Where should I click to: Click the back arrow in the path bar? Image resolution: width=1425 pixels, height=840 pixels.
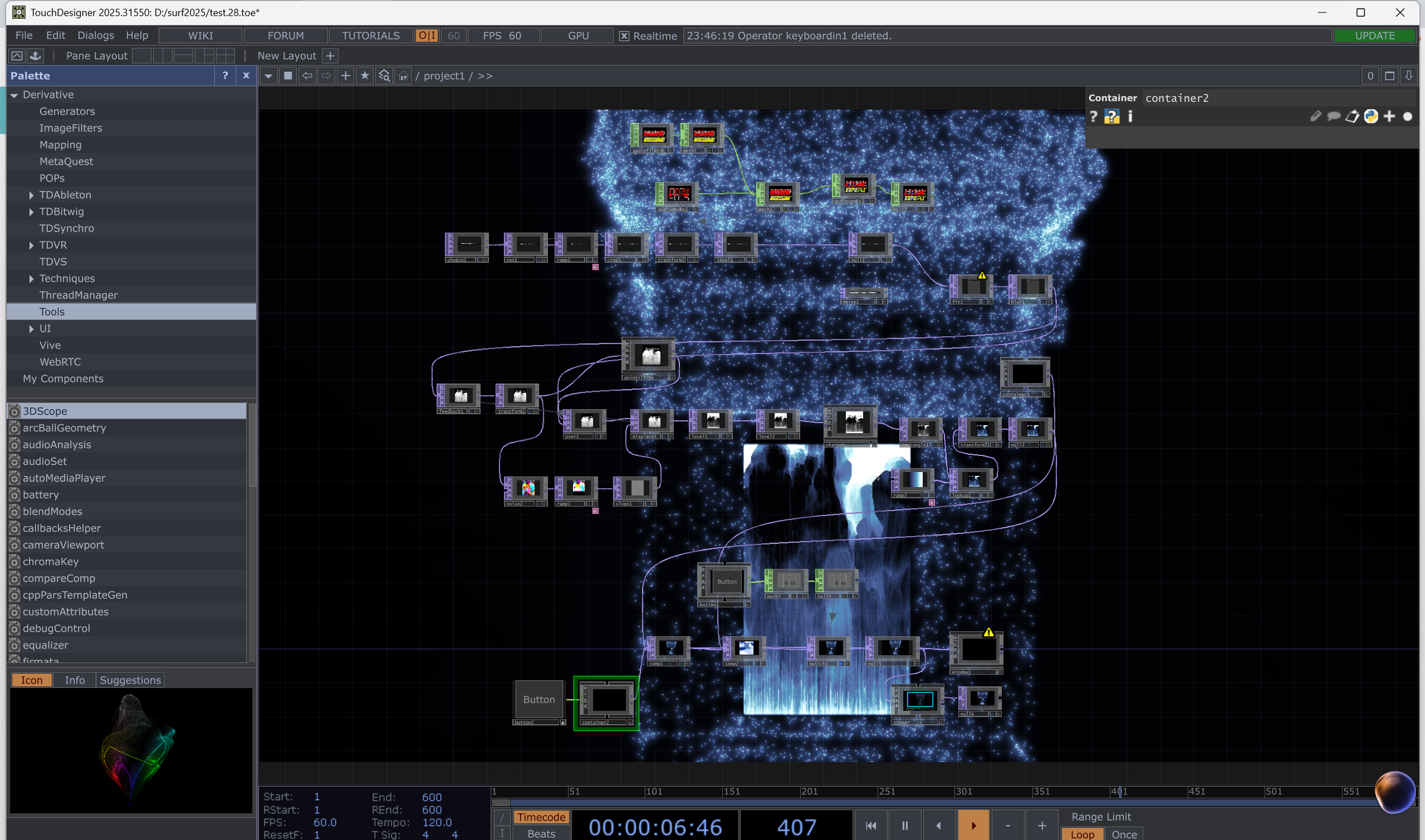click(307, 76)
